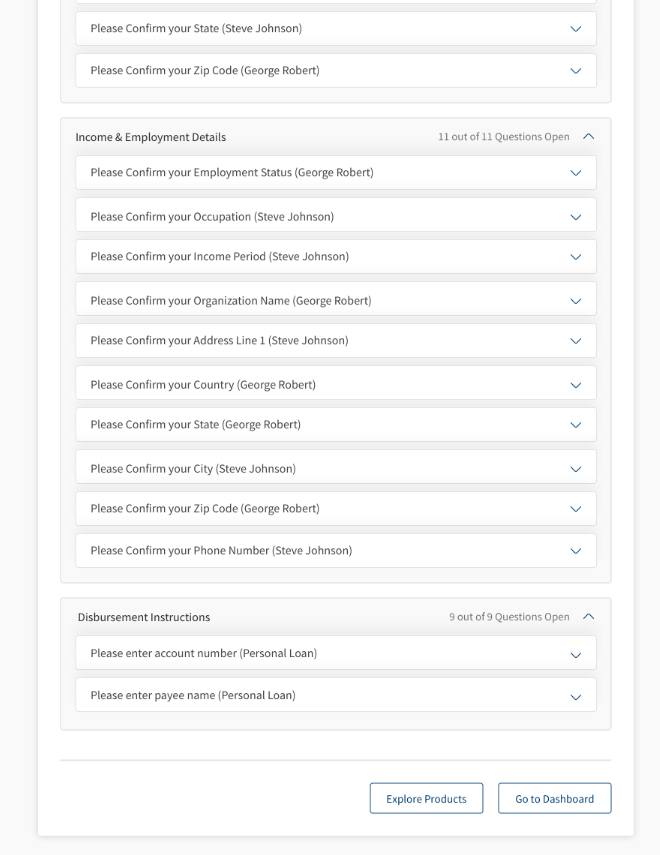Click the Explore Products button
This screenshot has width=660, height=855.
[427, 798]
